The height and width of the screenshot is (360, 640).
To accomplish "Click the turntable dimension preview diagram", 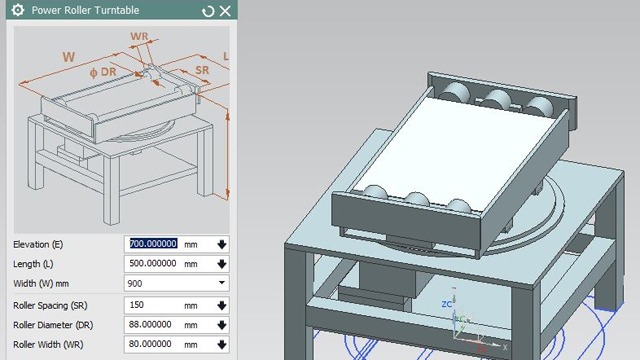I will (x=122, y=130).
